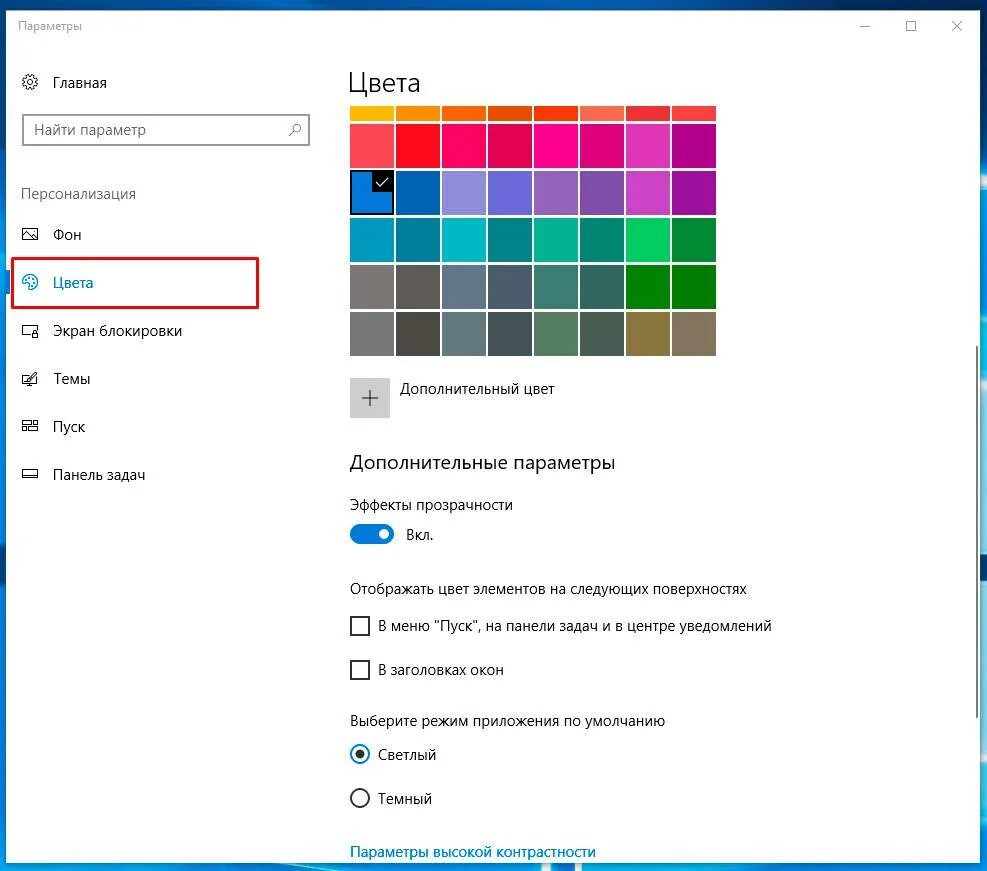Pick the bright green swatch in teal row
The height and width of the screenshot is (871, 987).
(x=647, y=240)
